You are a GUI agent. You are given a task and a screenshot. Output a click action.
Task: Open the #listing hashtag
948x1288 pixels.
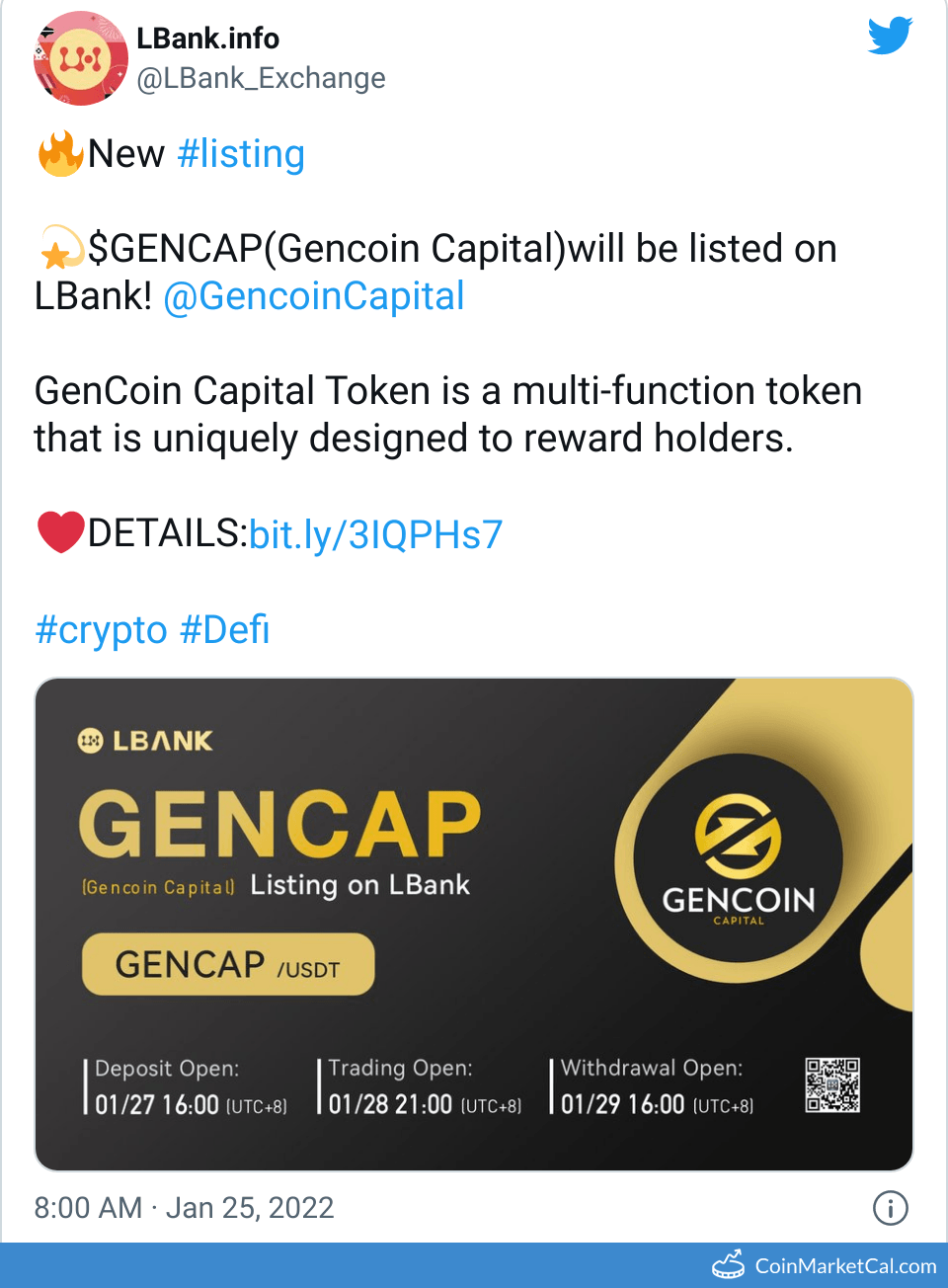click(241, 154)
